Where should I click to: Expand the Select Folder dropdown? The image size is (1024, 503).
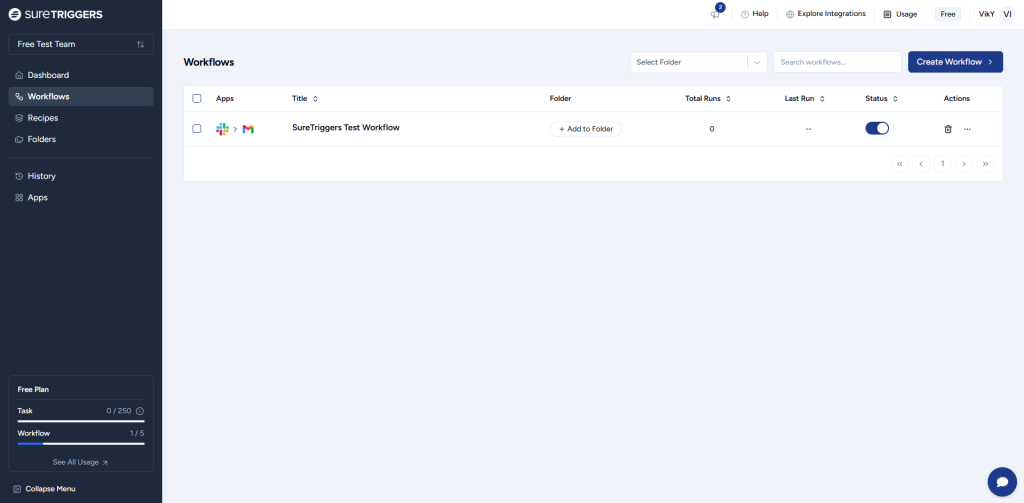(x=698, y=62)
